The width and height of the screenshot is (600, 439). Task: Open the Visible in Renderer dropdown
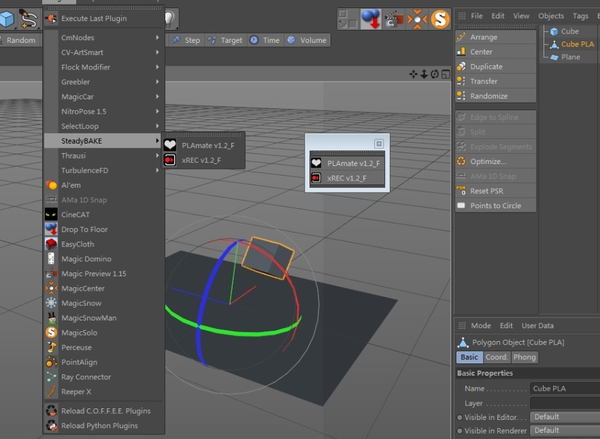click(563, 431)
